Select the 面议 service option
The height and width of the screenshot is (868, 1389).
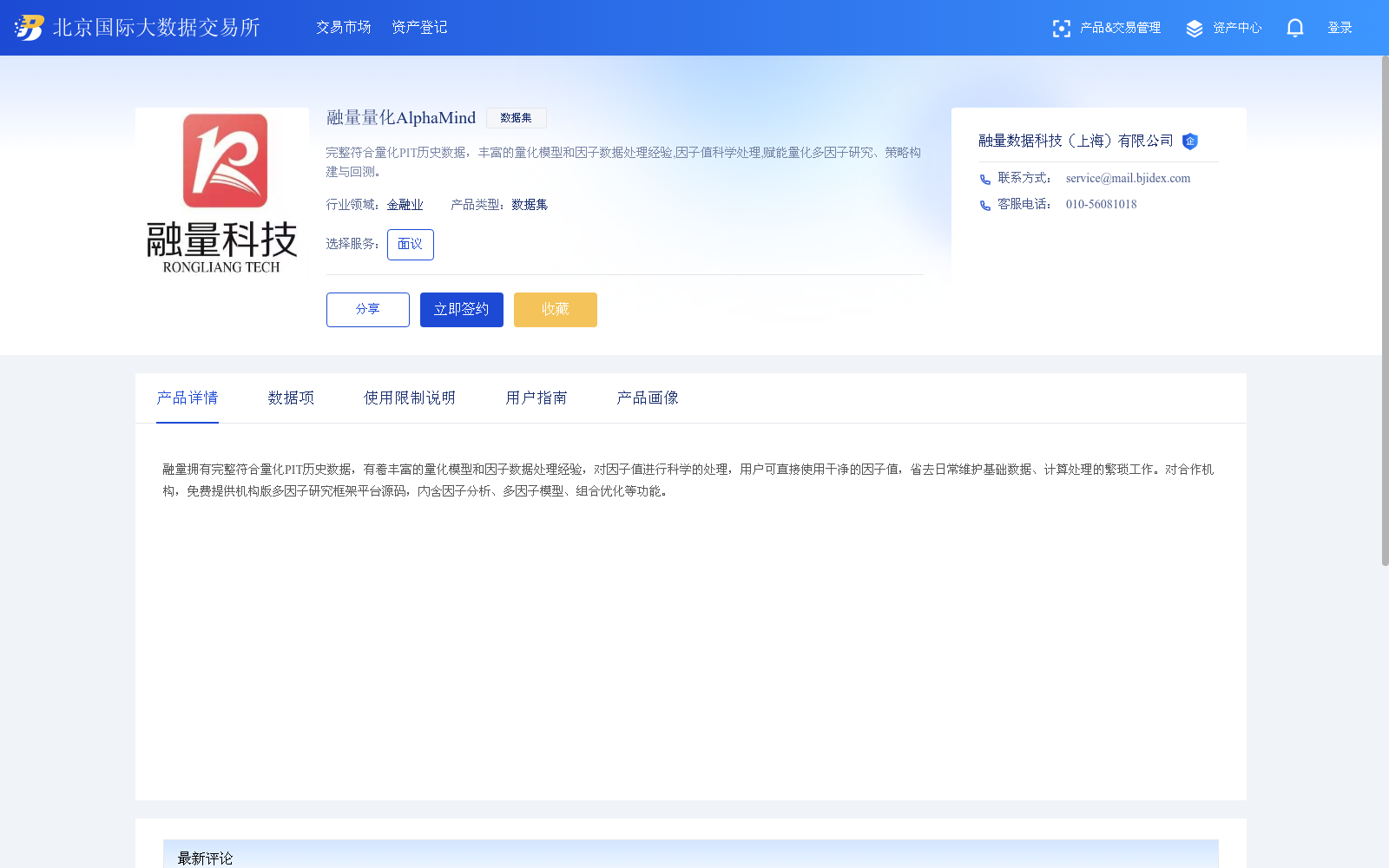click(x=411, y=245)
